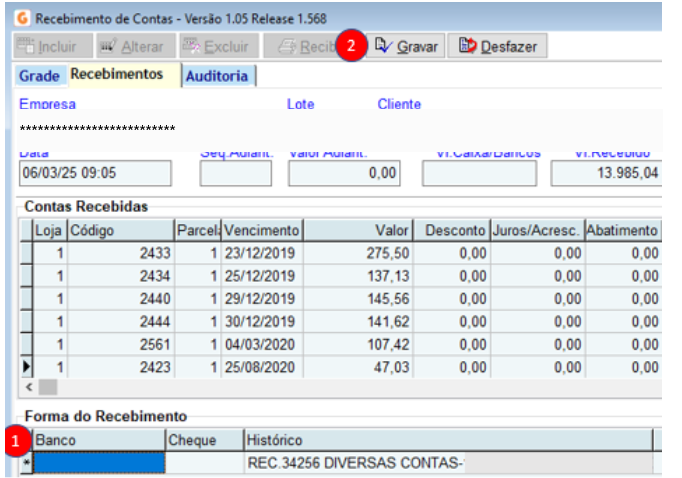Click the grid's left scroll arrow
This screenshot has width=682, height=478.
29,387
